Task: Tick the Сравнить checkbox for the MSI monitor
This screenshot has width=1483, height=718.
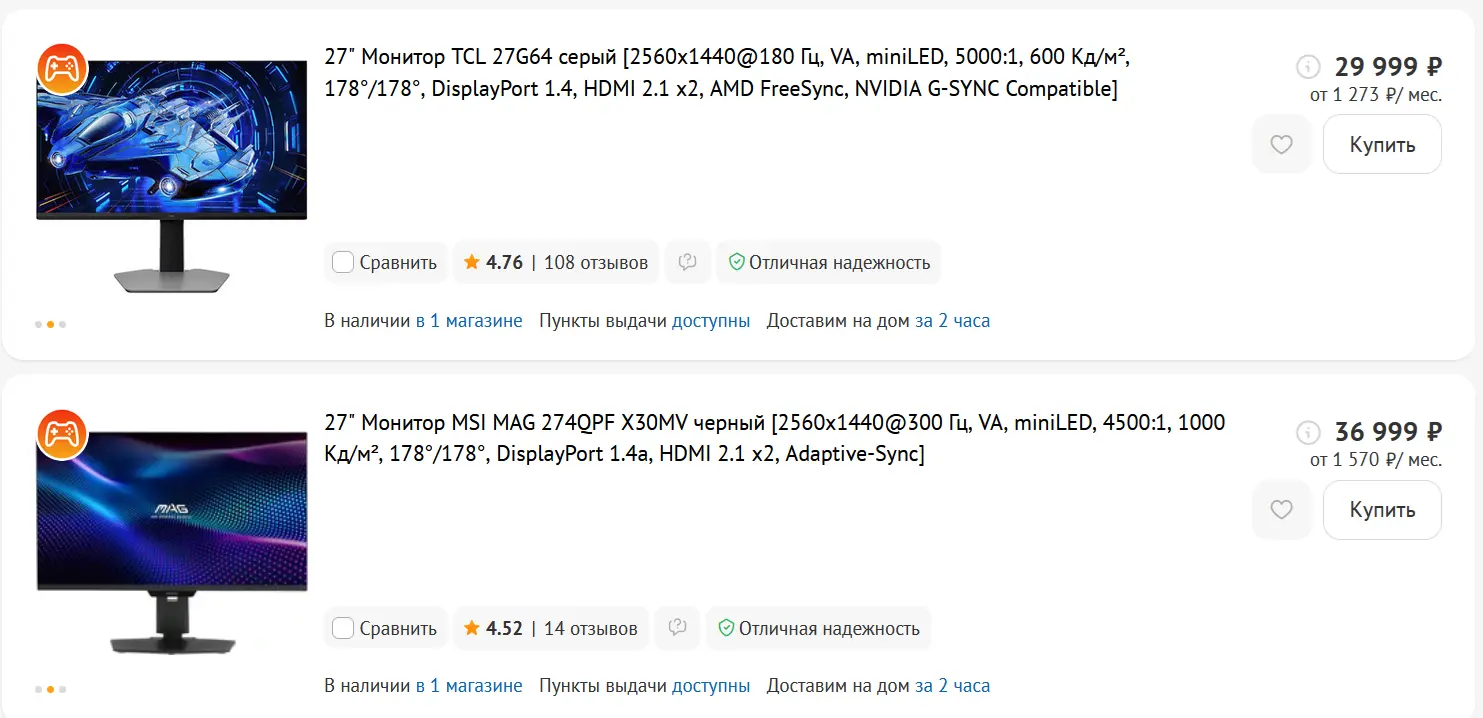Action: (x=343, y=629)
